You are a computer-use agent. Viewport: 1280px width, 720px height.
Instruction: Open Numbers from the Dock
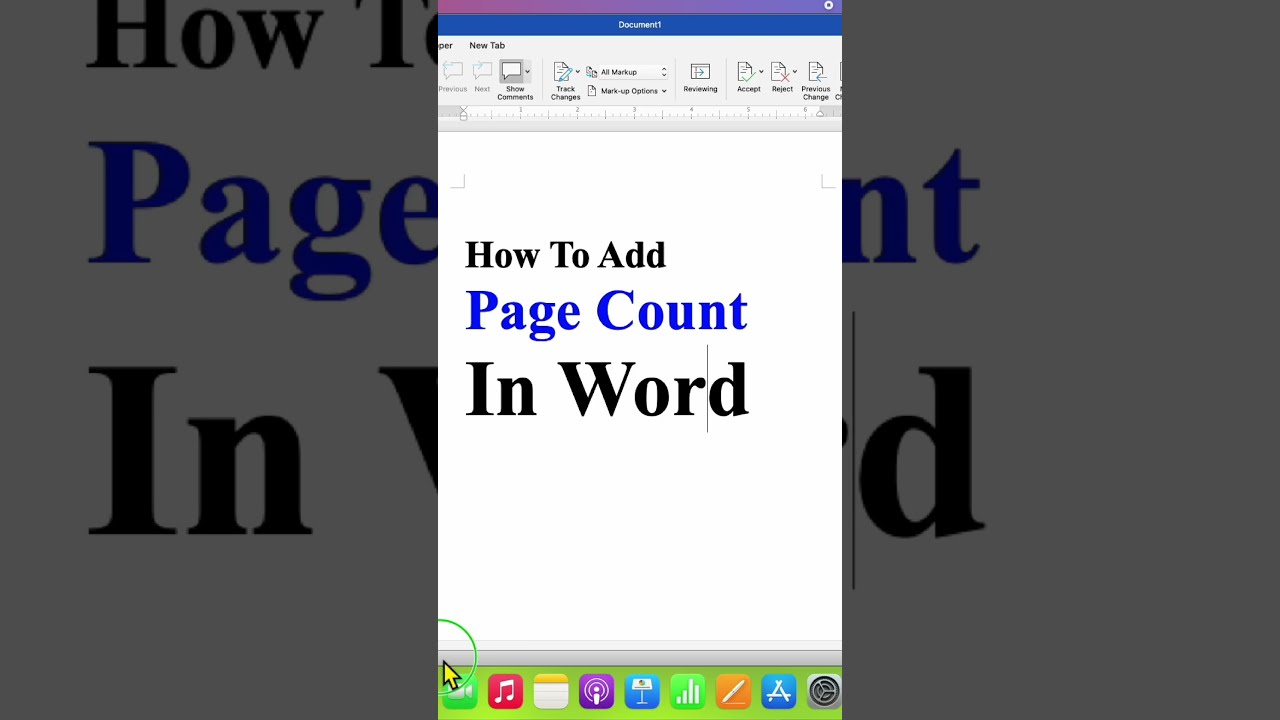point(687,691)
